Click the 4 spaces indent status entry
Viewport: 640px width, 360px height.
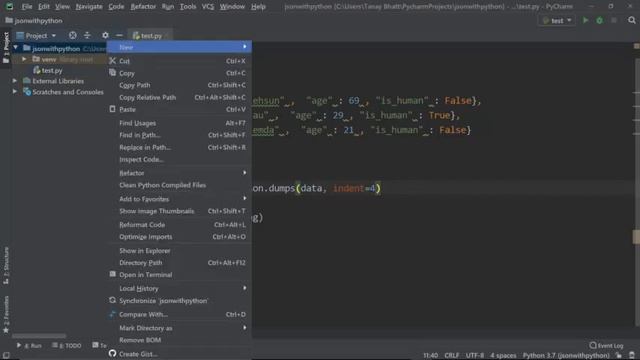click(503, 356)
